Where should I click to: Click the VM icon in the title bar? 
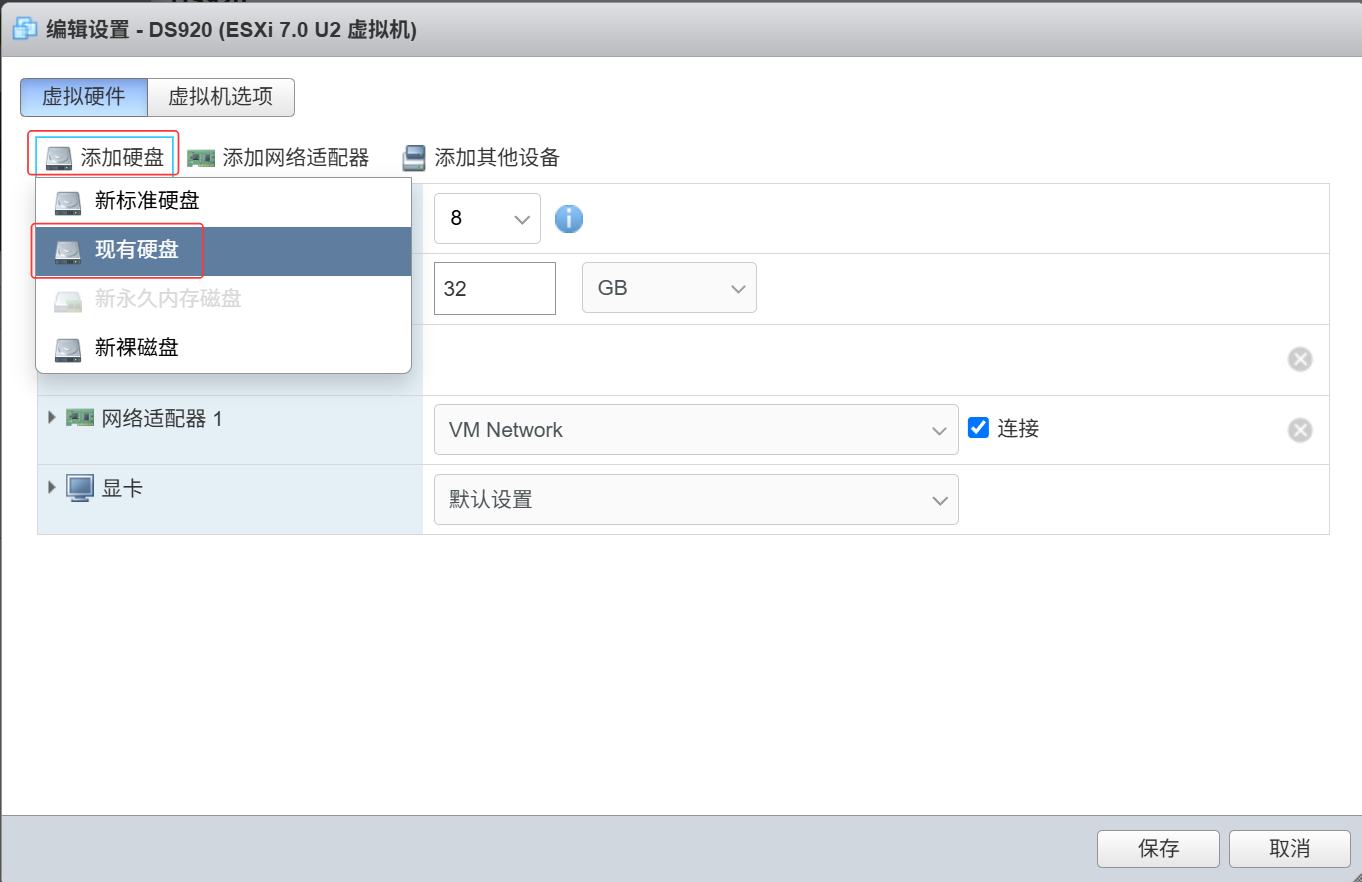pyautogui.click(x=23, y=29)
